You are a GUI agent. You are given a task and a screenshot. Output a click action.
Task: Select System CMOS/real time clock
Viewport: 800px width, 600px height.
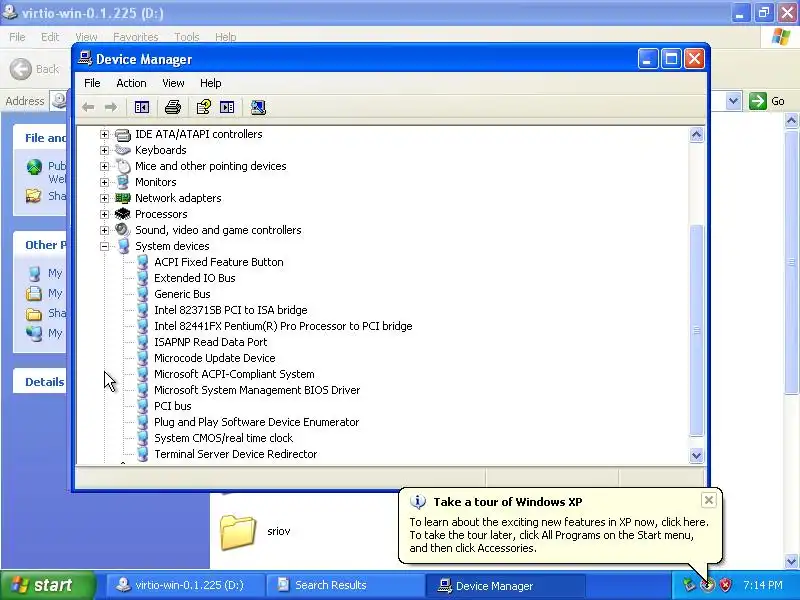click(x=223, y=438)
